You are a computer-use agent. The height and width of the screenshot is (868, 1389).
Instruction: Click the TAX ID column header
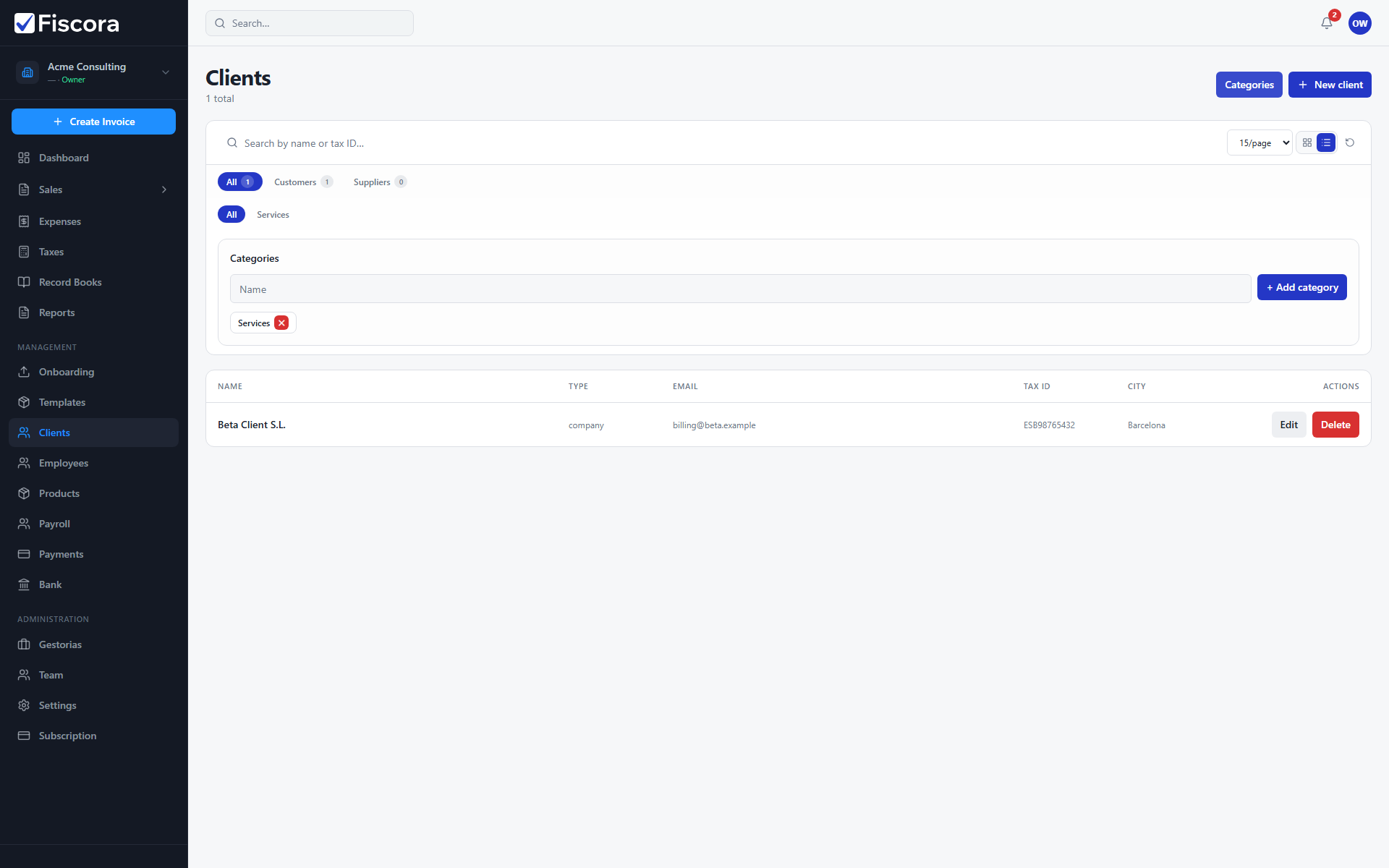click(1036, 386)
